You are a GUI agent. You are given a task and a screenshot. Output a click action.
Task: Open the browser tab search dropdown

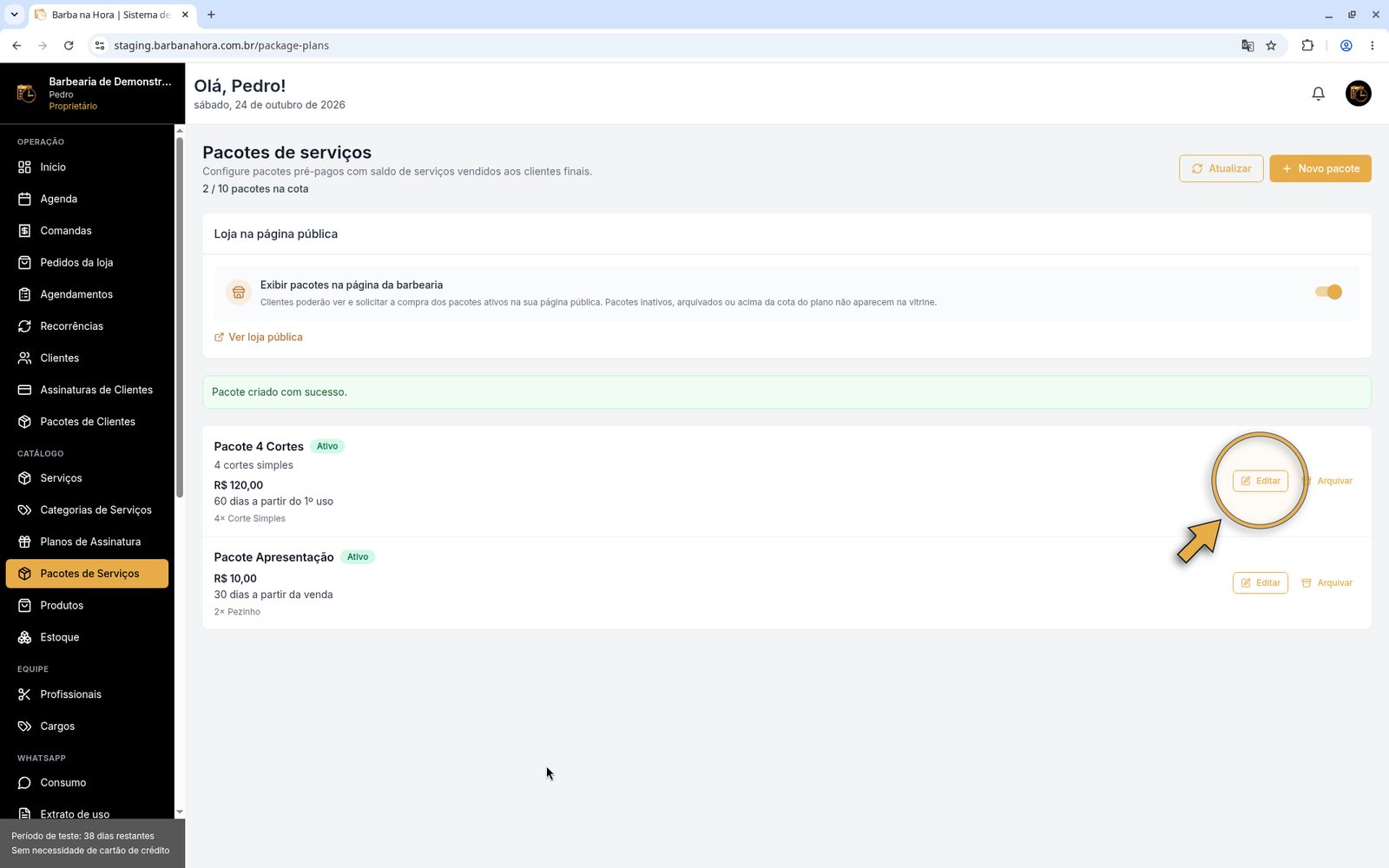pyautogui.click(x=14, y=15)
